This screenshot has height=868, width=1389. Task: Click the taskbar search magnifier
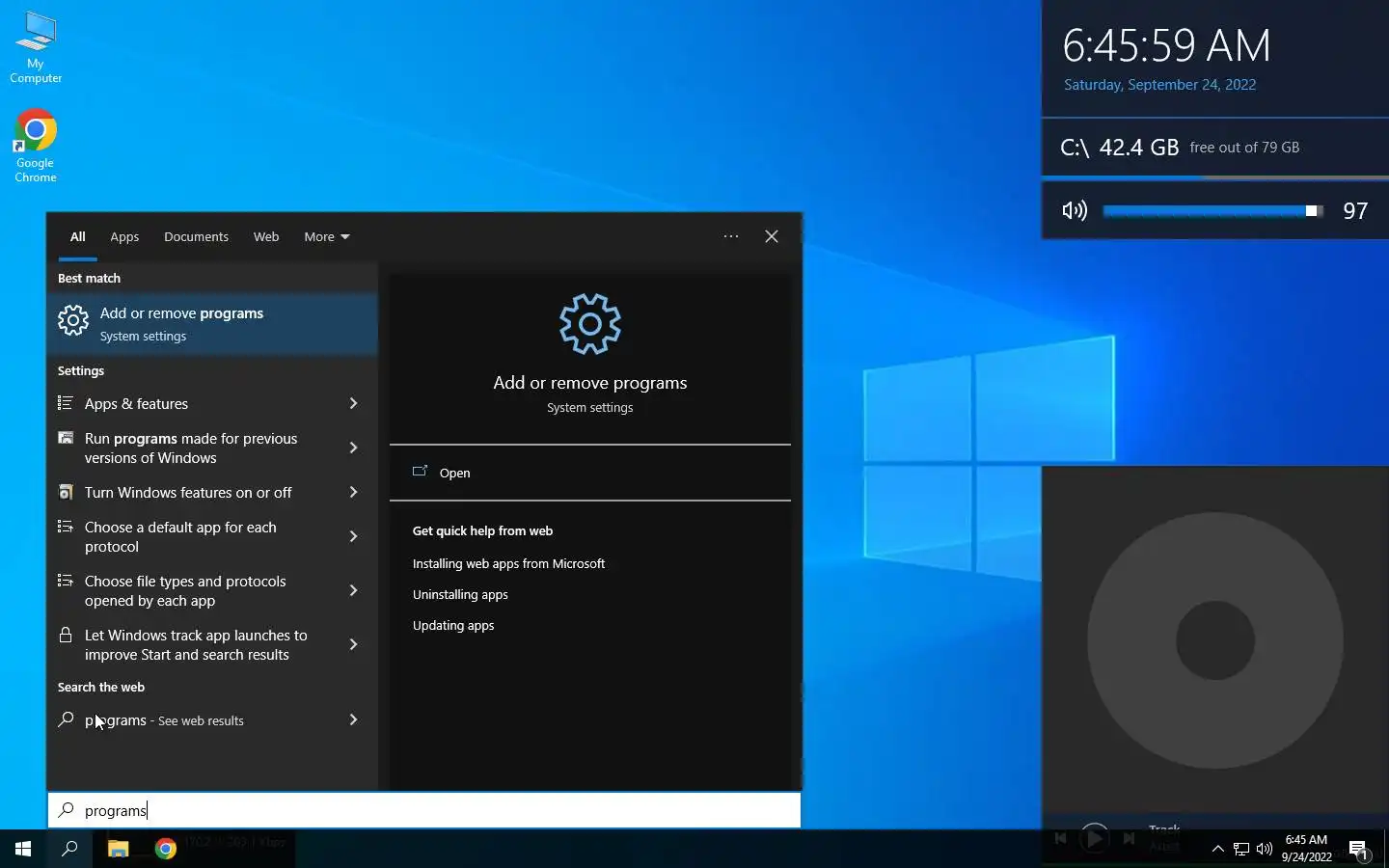tap(69, 849)
